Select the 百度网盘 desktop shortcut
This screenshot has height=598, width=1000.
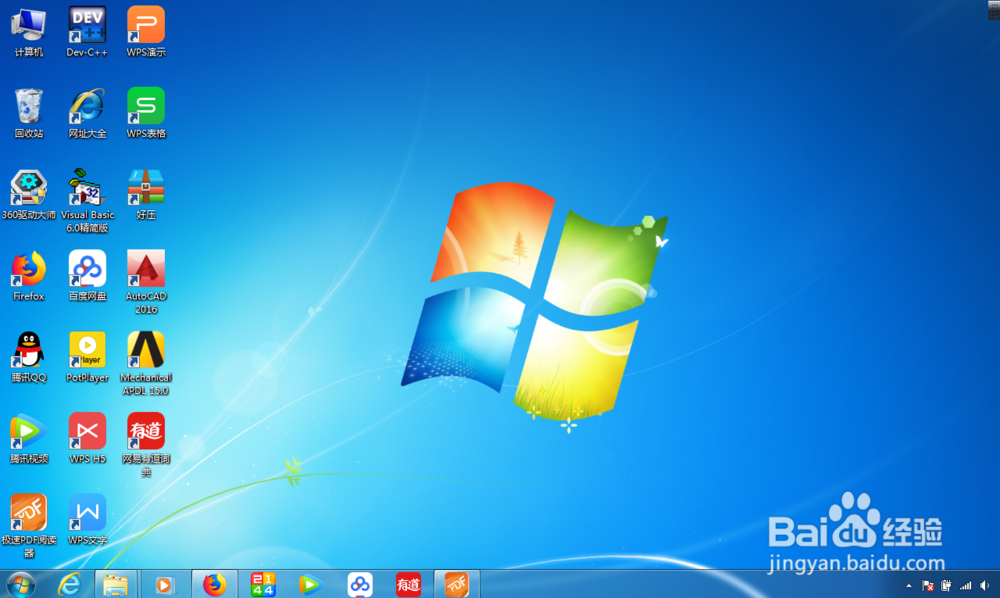87,276
